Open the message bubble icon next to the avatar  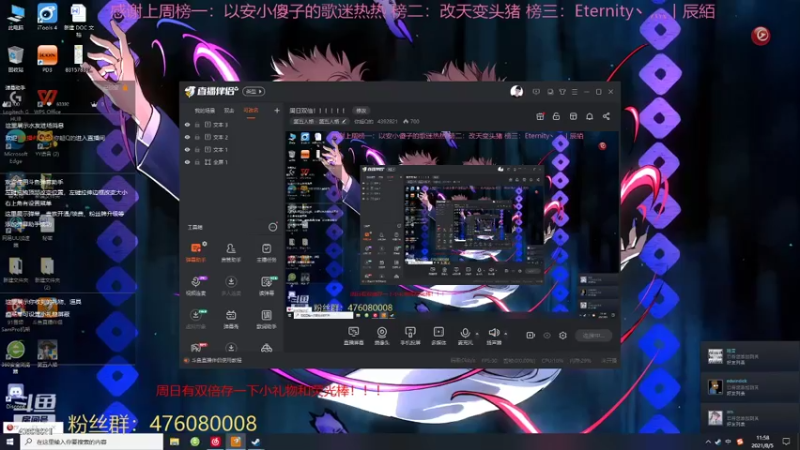coord(536,92)
